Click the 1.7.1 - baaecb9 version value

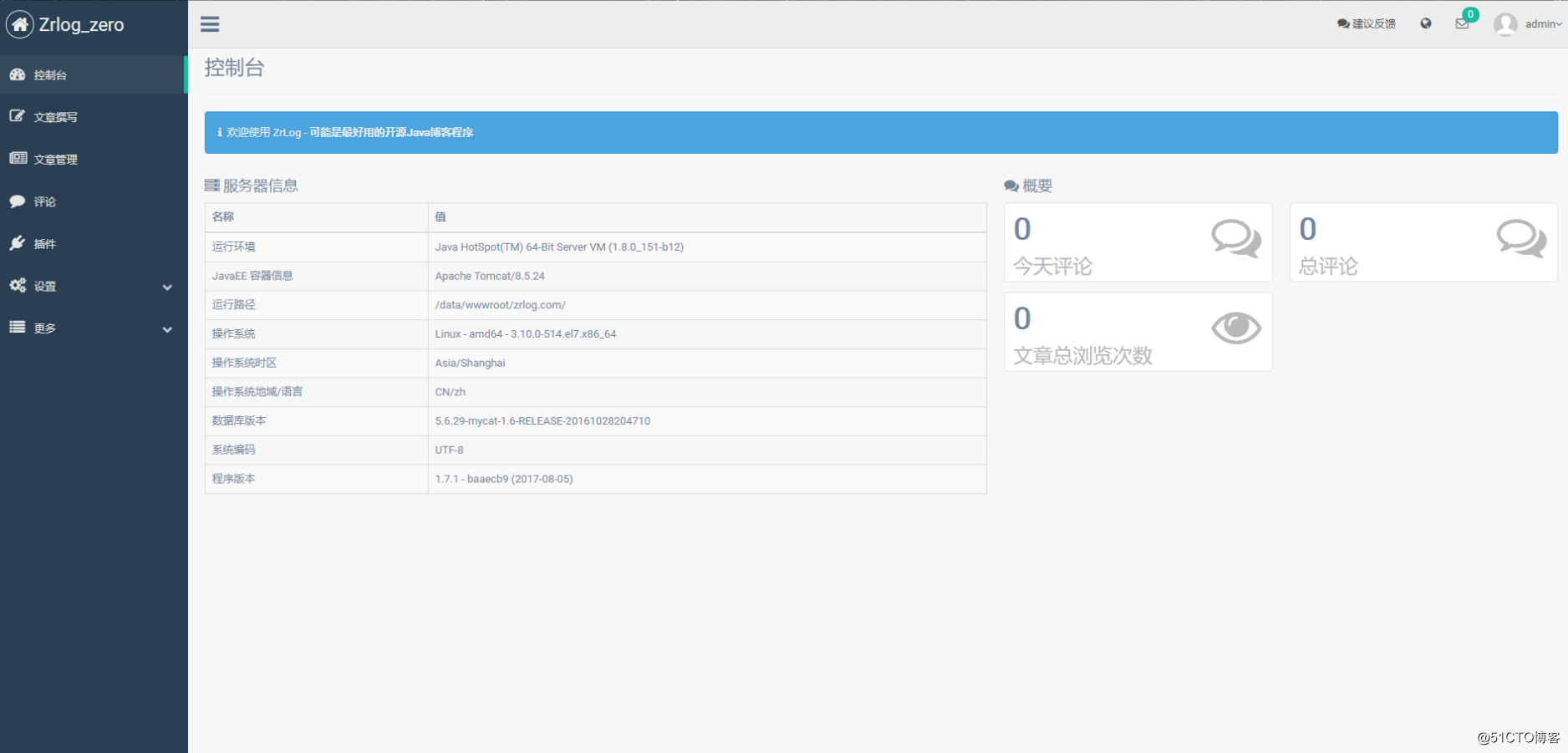coord(504,479)
